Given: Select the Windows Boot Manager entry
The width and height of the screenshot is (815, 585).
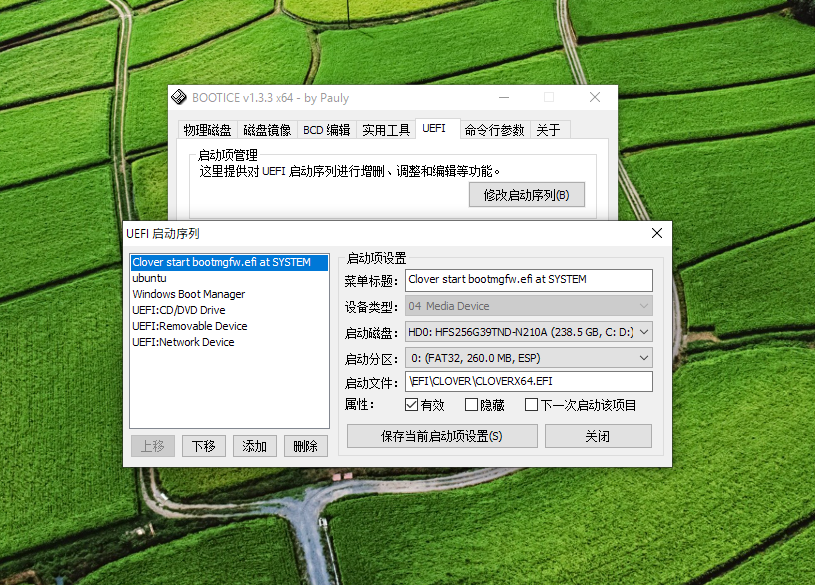Looking at the screenshot, I should coord(229,294).
